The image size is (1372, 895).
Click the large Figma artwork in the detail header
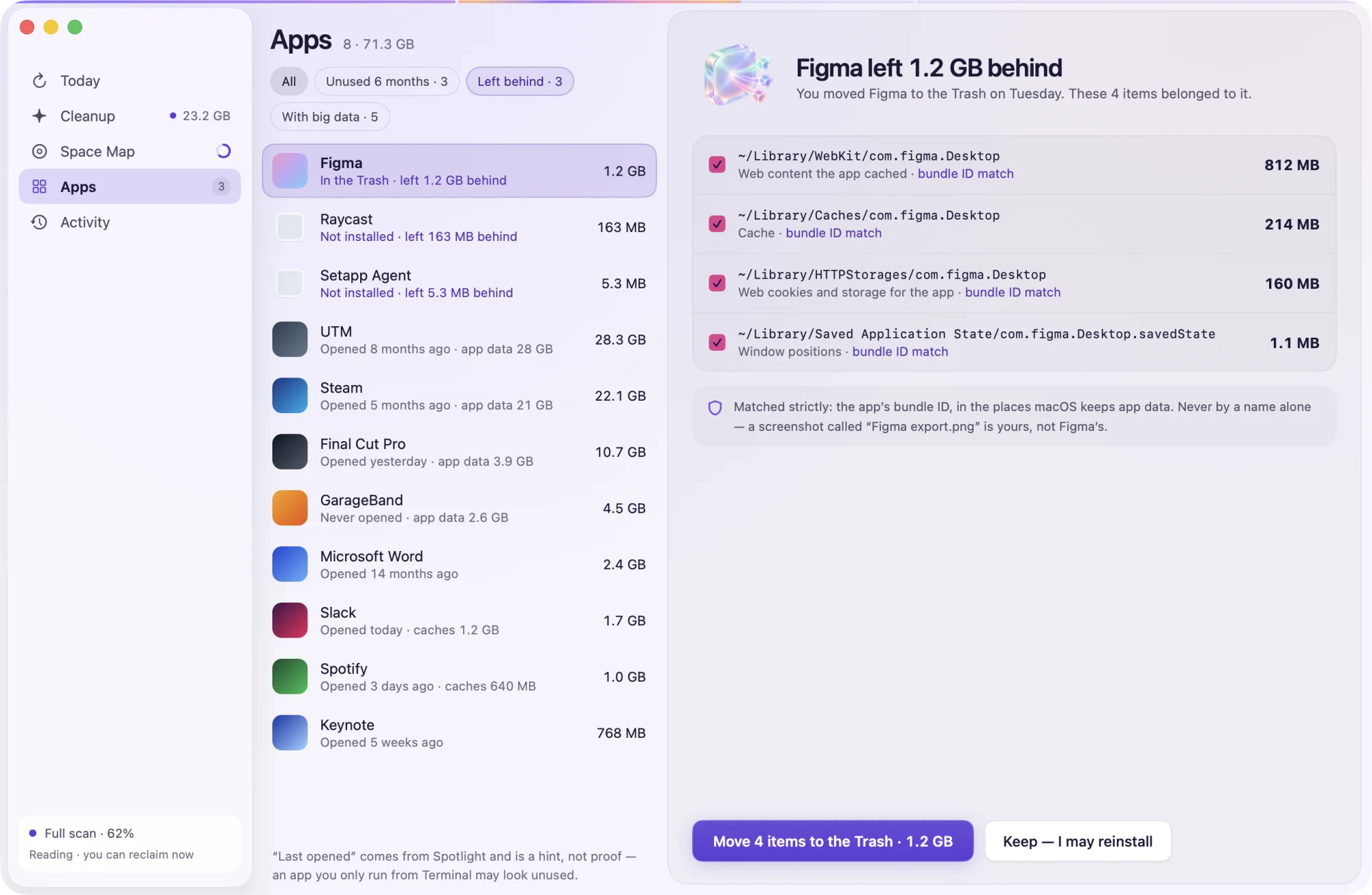(x=740, y=75)
